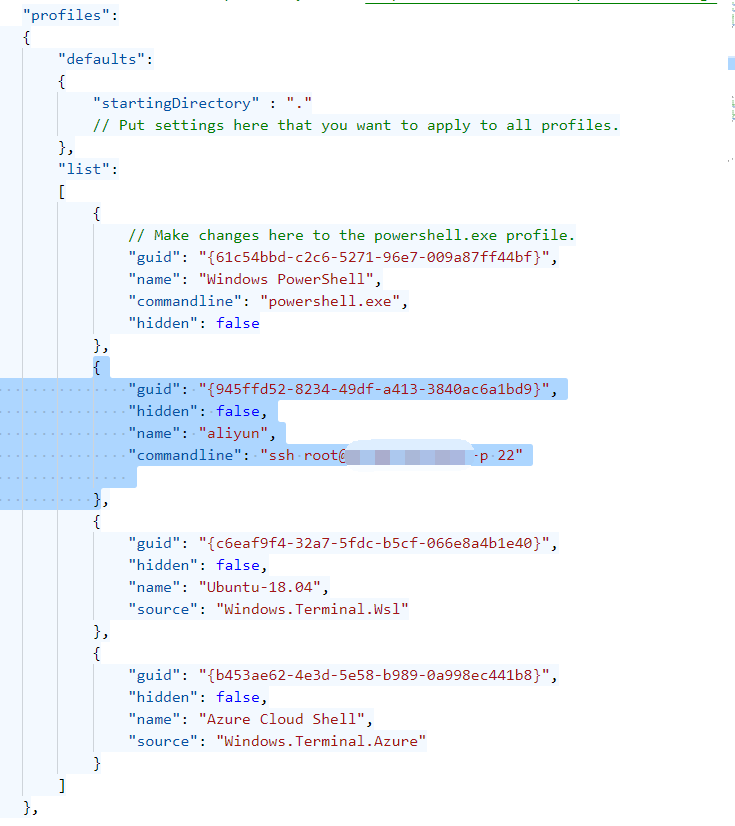
Task: Click the "Windows.Terminal.Azure" source value
Action: 321,742
